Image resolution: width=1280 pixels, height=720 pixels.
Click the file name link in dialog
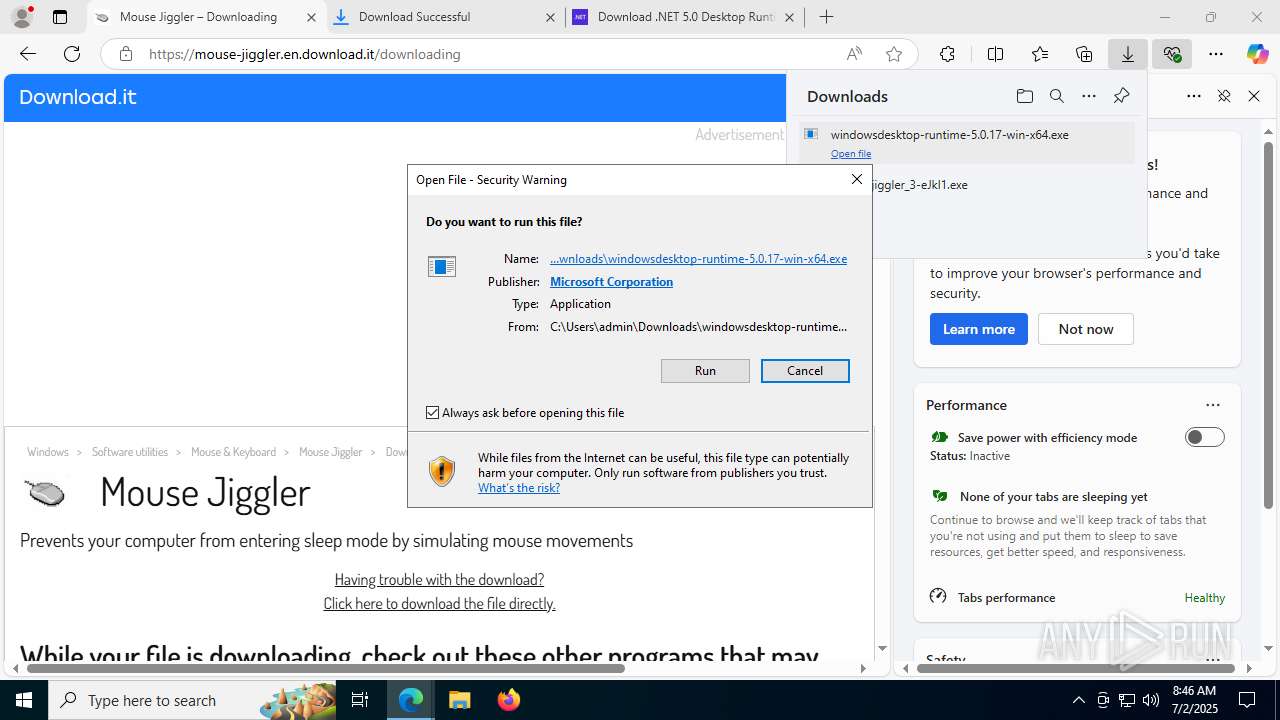click(x=698, y=258)
